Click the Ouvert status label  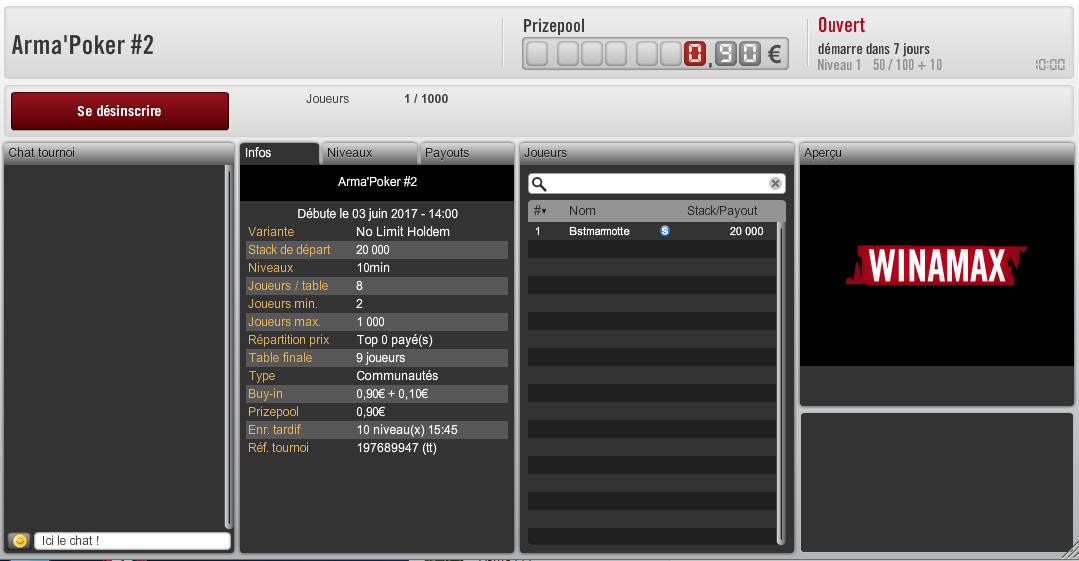tap(841, 25)
